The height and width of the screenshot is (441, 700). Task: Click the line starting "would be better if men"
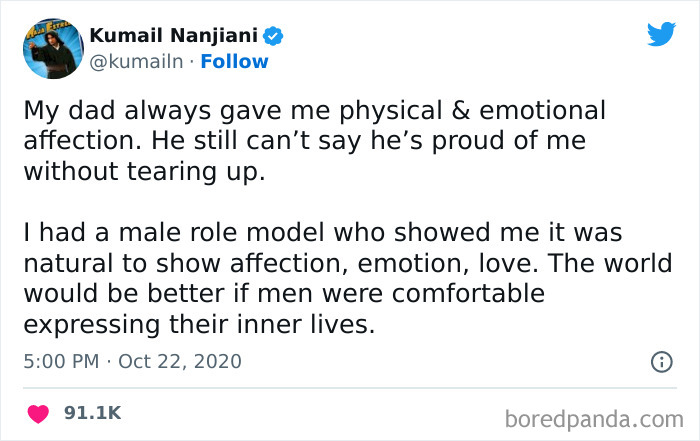283,295
